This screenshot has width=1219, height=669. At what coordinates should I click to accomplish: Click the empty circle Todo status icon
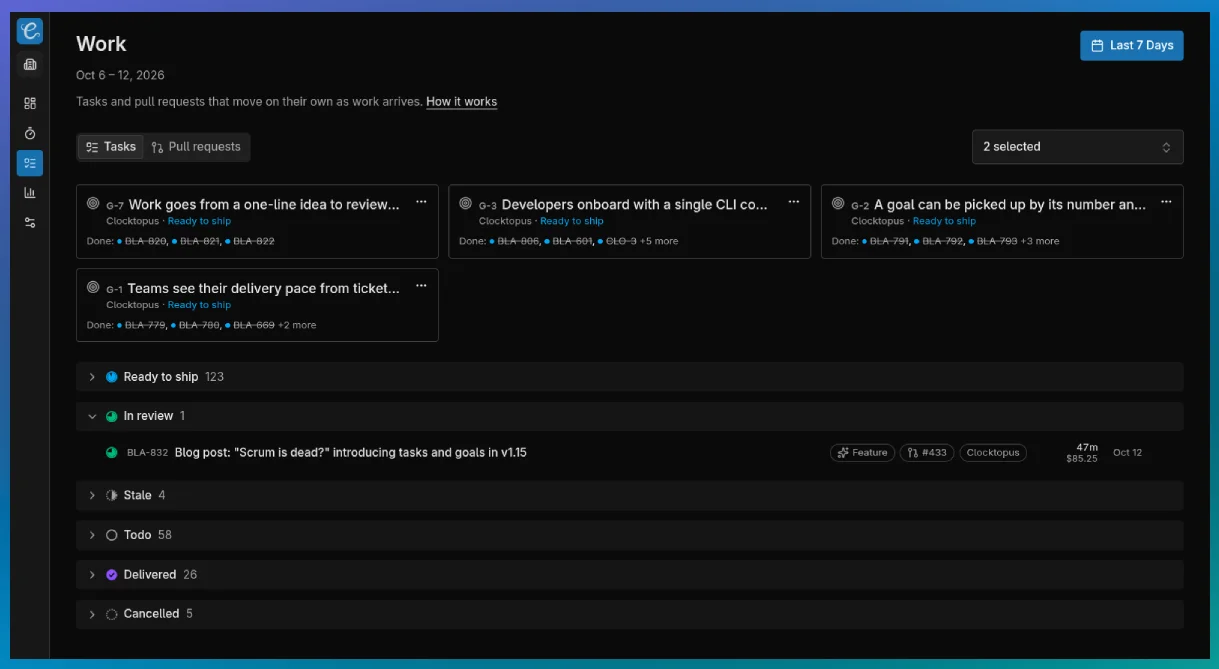pos(112,535)
